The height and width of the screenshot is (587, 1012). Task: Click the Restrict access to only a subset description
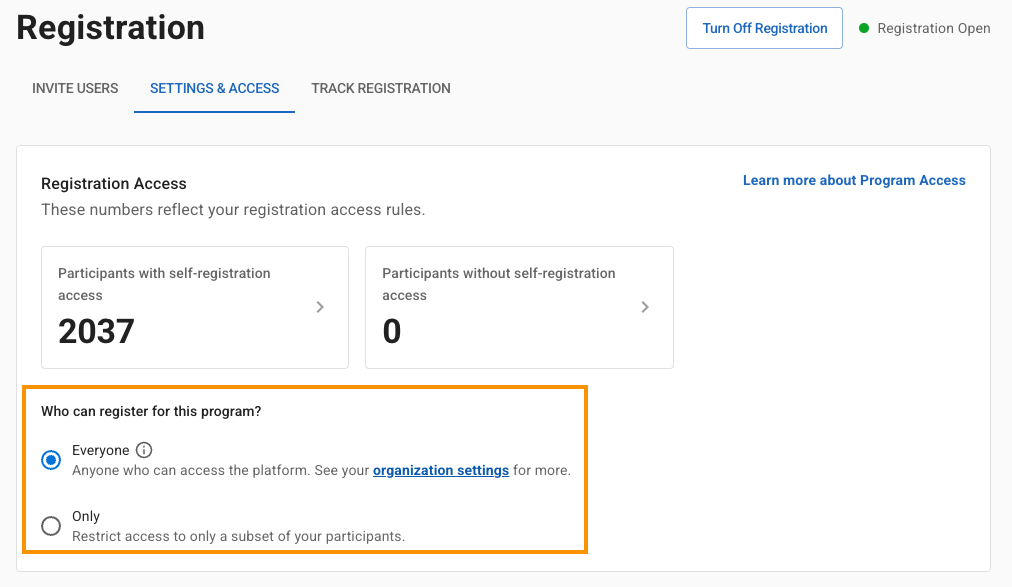(x=238, y=536)
